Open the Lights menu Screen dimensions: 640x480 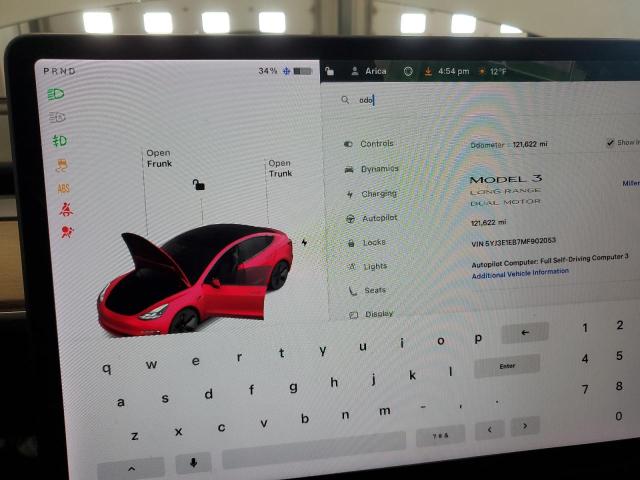pos(367,267)
